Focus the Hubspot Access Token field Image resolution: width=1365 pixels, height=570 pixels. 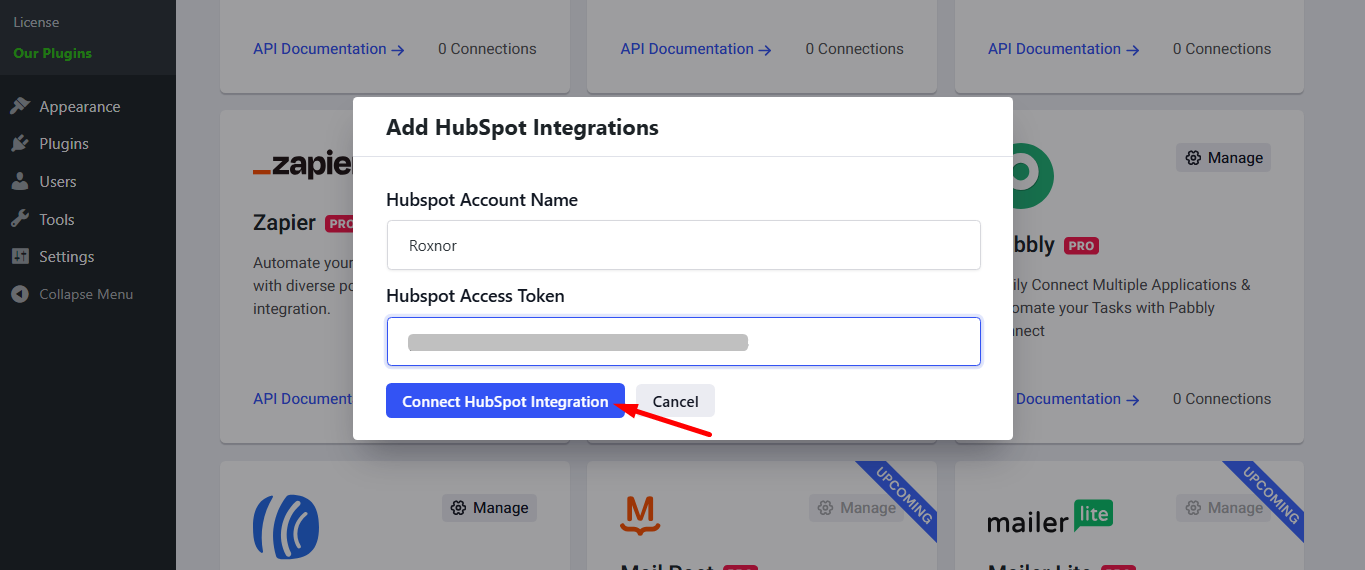click(683, 342)
